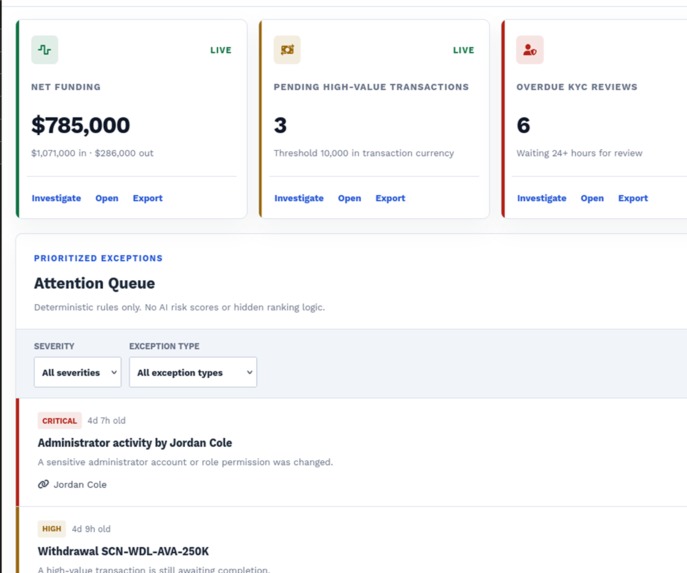Open Pending High-Value Transactions card
Viewport: 687px width, 573px height.
tap(349, 198)
